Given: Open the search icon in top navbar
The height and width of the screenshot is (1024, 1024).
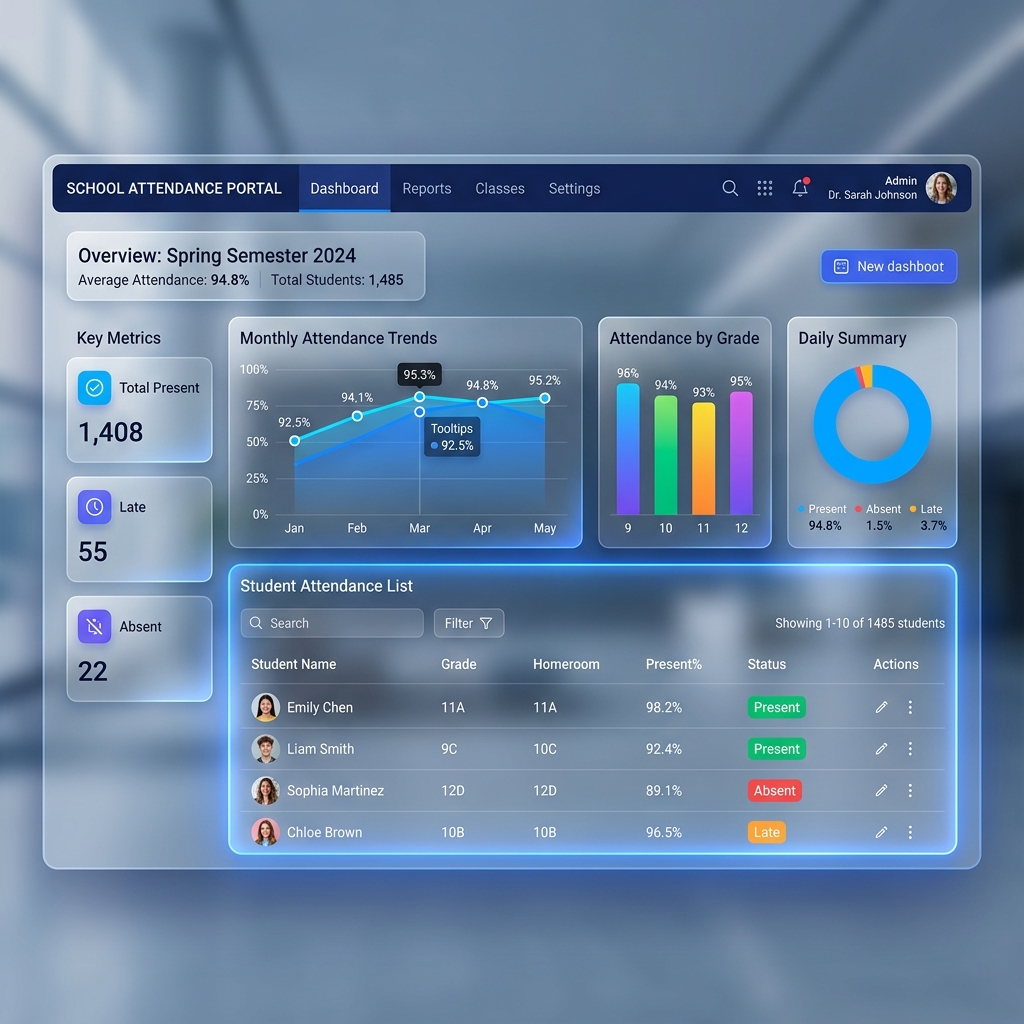Looking at the screenshot, I should (730, 188).
